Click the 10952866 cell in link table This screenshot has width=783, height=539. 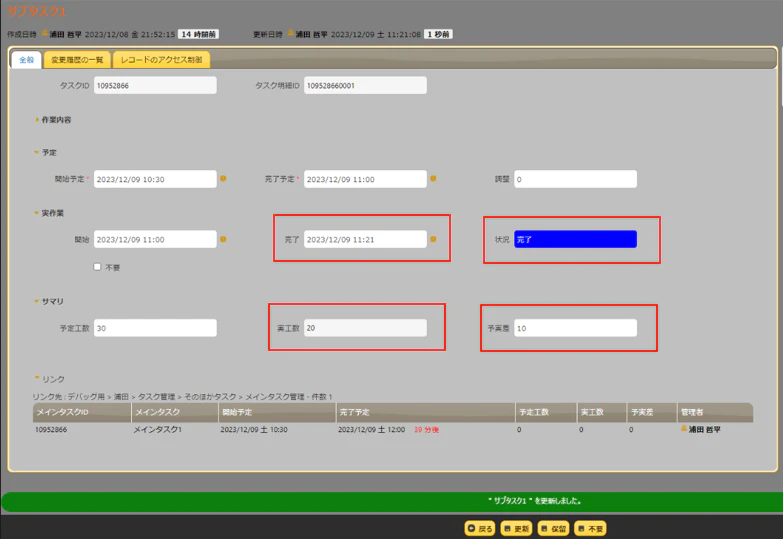point(51,429)
